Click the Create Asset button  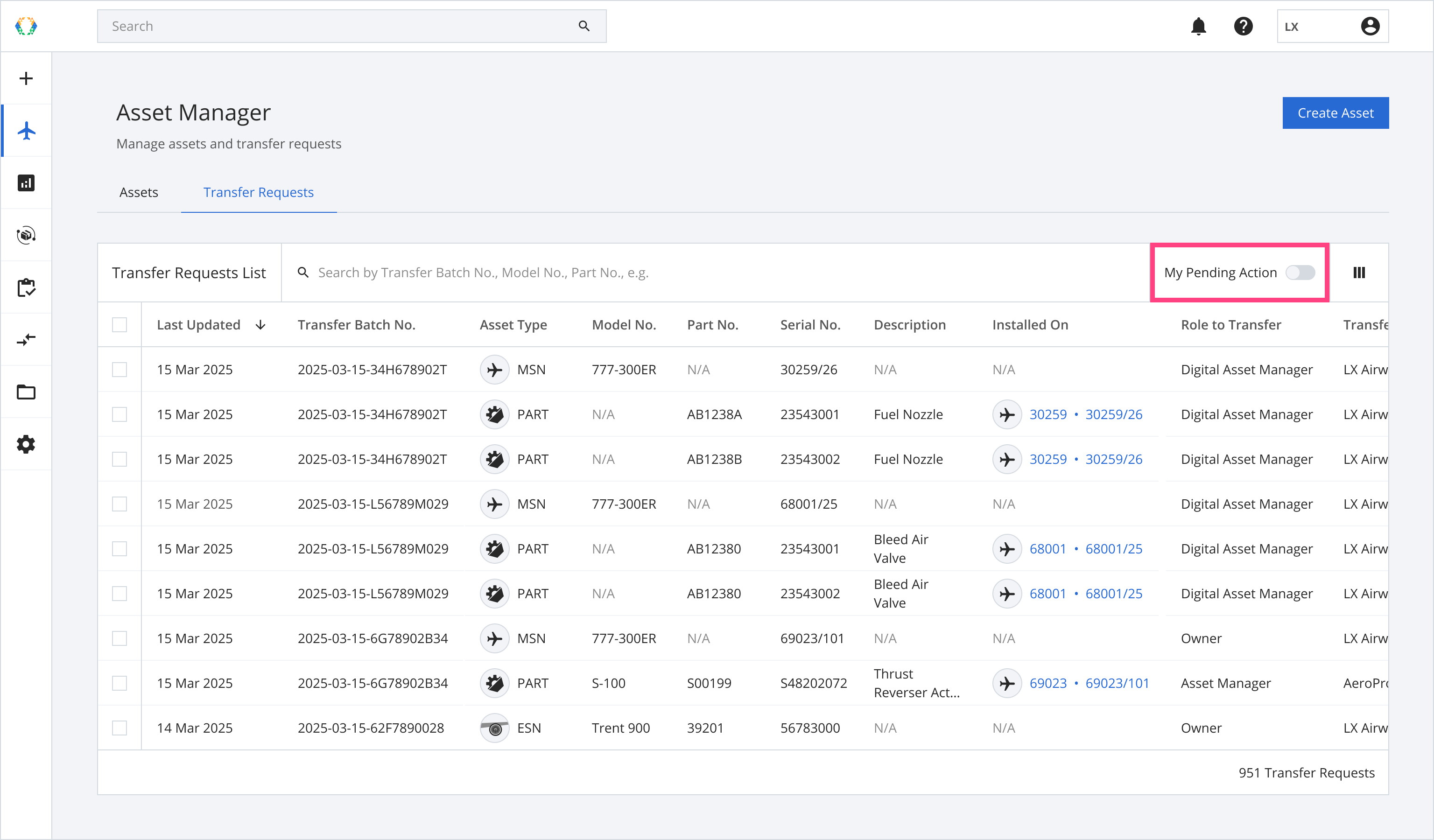1335,112
